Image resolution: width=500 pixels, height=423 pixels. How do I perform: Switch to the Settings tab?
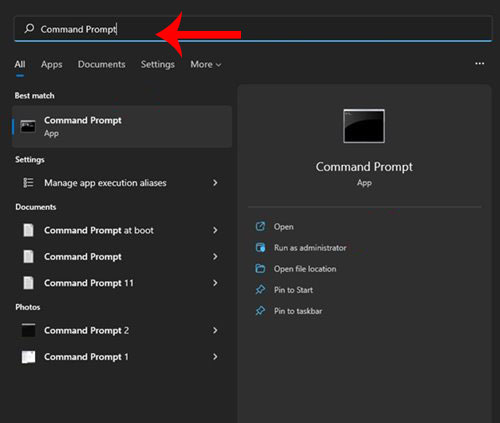click(157, 64)
